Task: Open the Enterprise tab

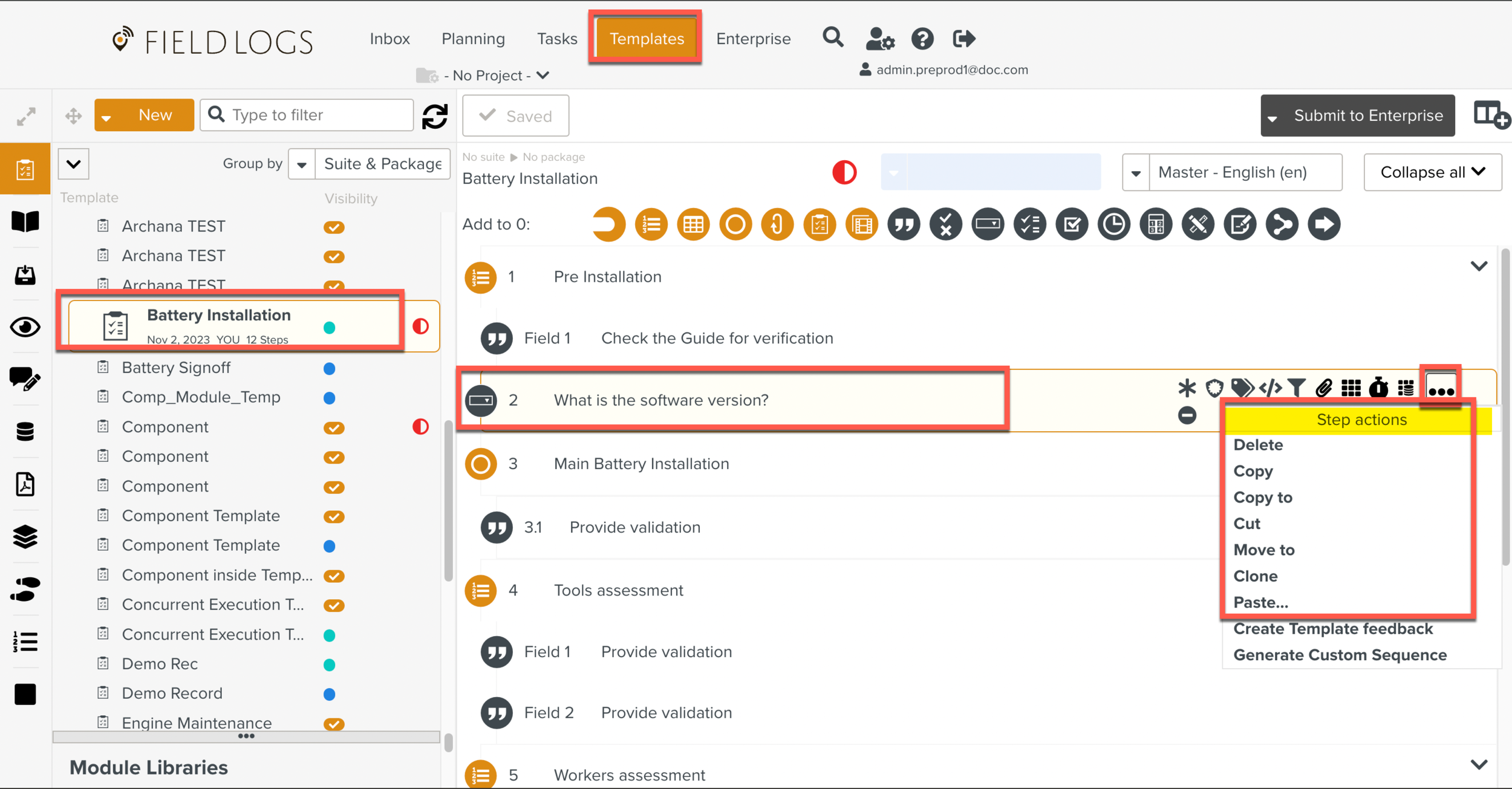Action: (x=753, y=39)
